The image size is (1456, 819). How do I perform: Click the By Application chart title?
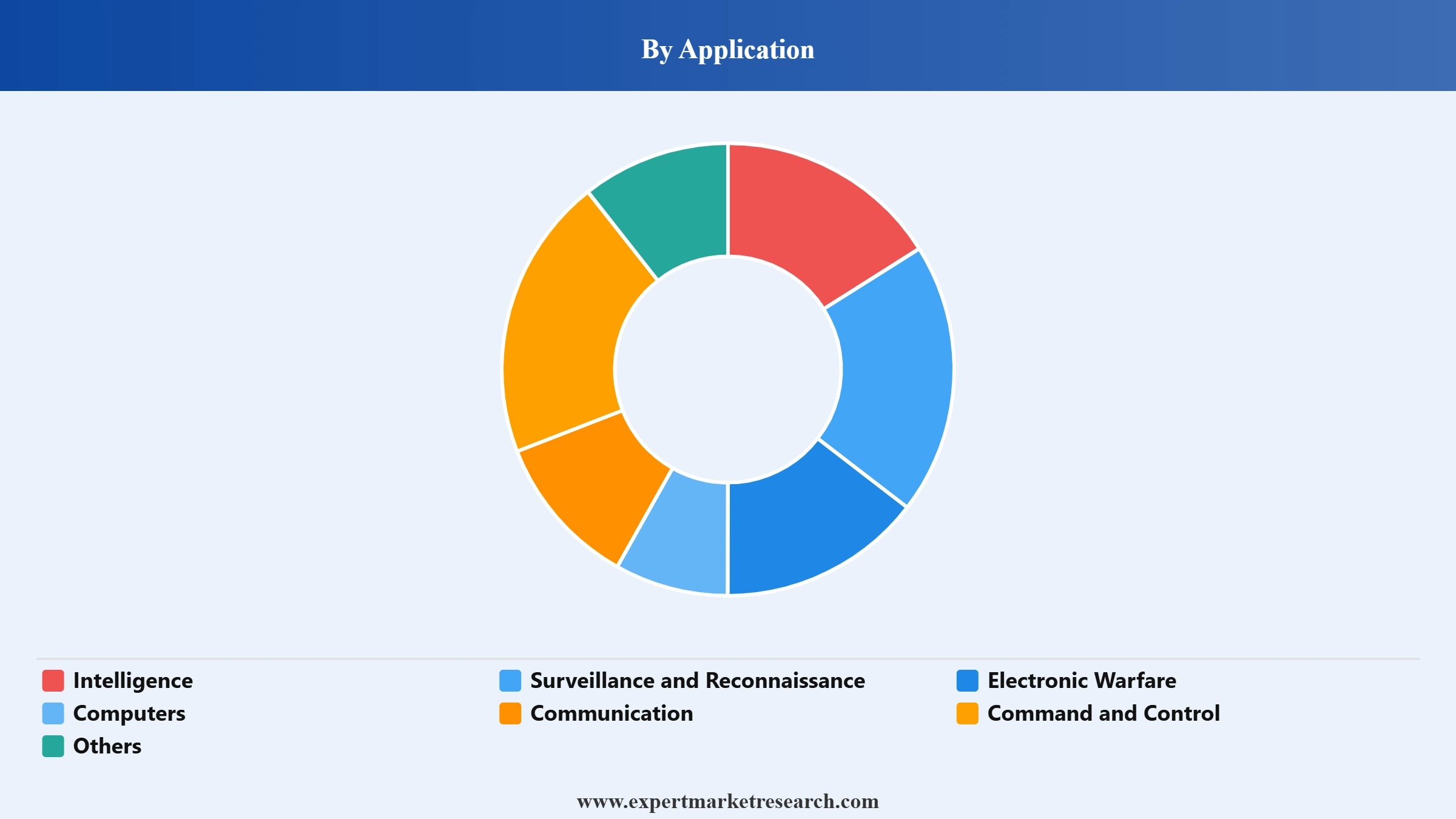pos(728,50)
